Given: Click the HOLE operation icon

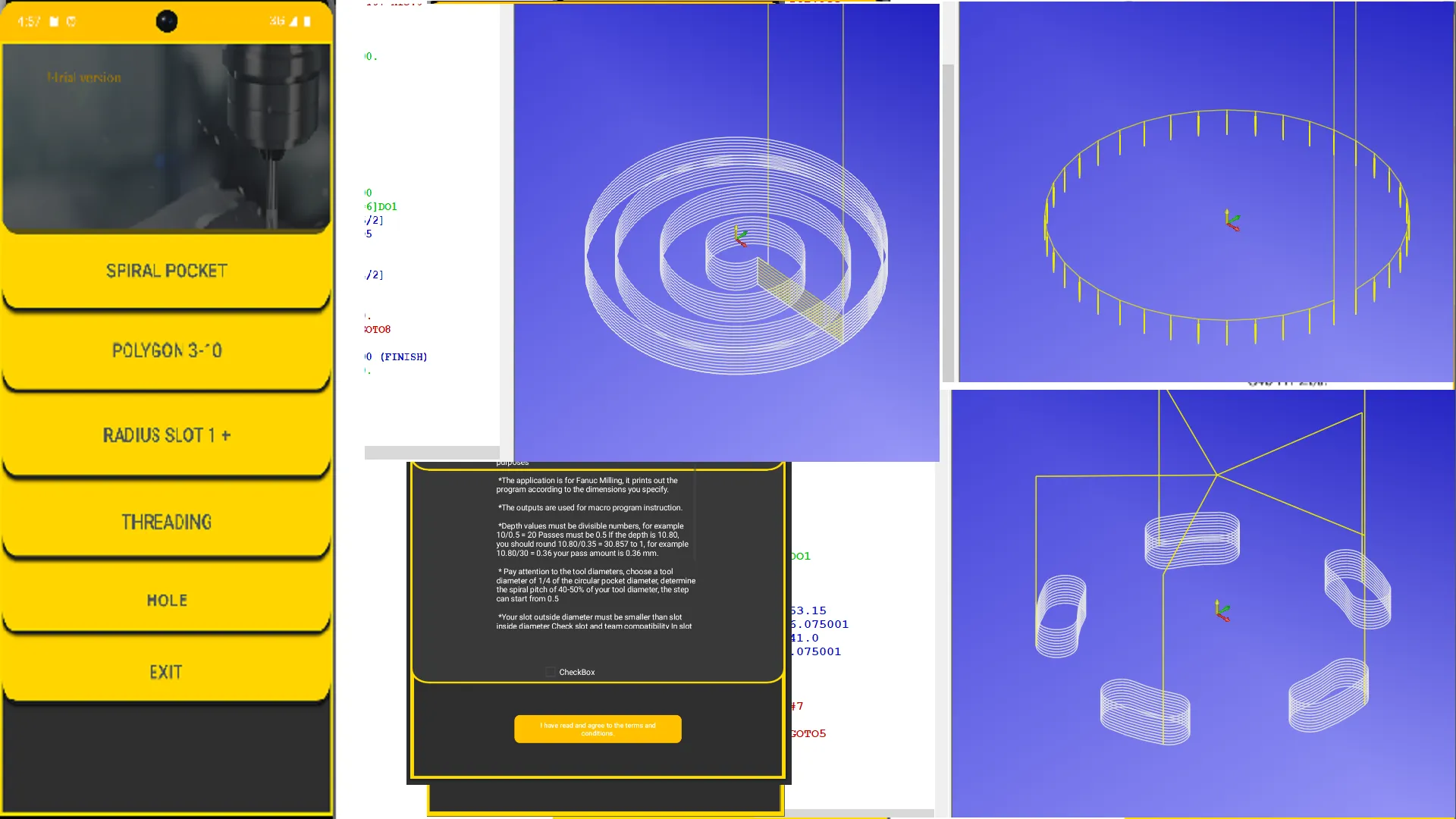Looking at the screenshot, I should (x=165, y=599).
